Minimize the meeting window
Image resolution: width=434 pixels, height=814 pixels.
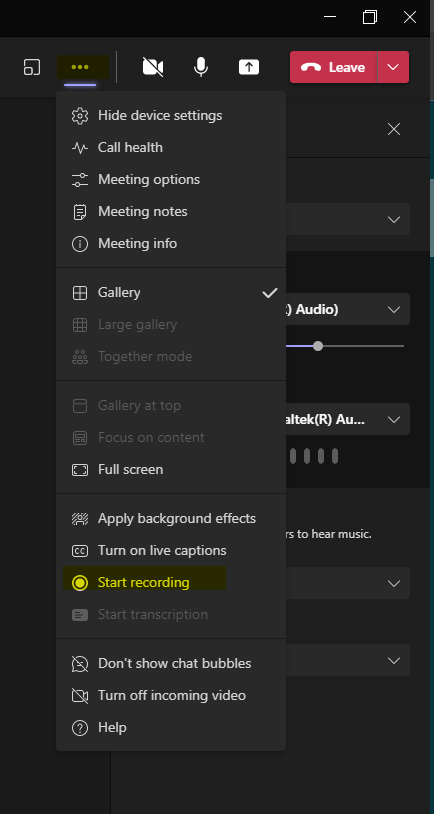tap(330, 17)
